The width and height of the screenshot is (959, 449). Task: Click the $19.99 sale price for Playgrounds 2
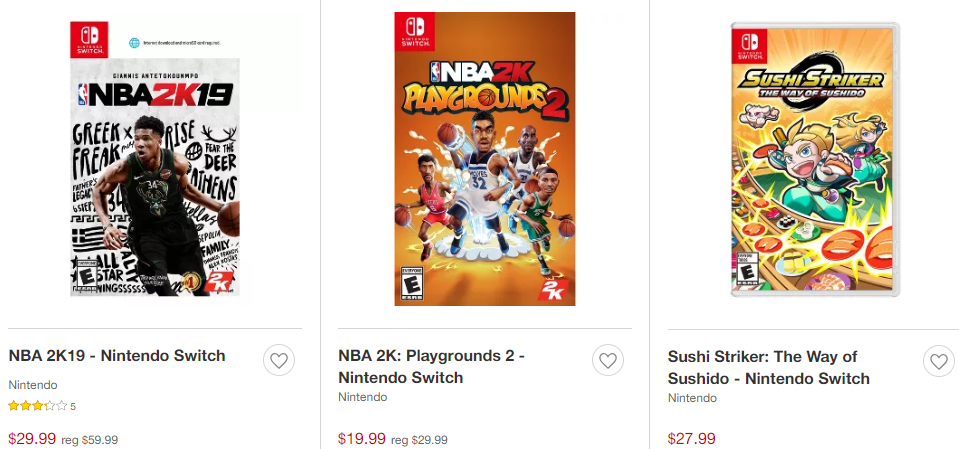[x=362, y=438]
